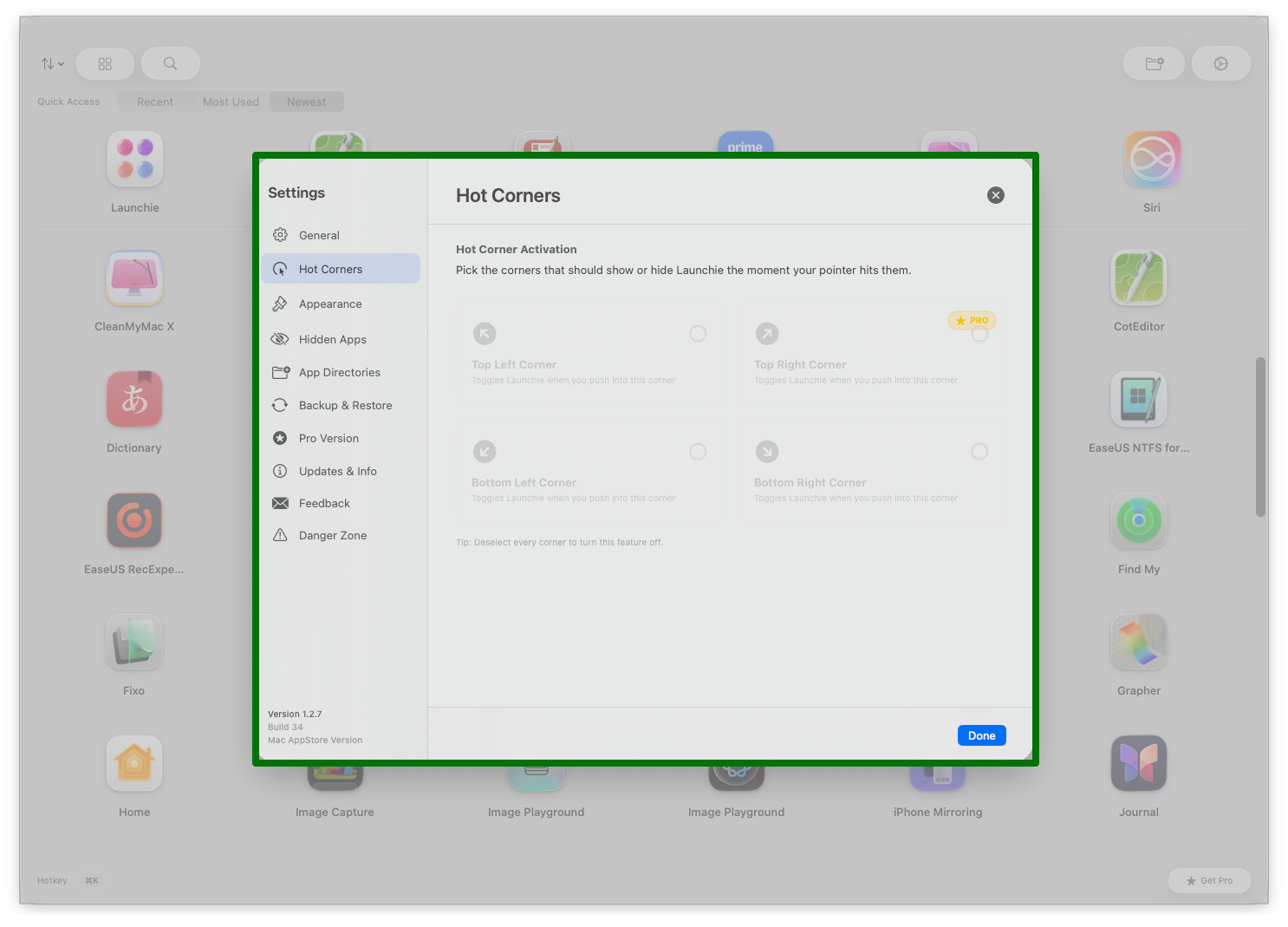Open the Grapher app icon
The image size is (1288, 927).
(1139, 643)
